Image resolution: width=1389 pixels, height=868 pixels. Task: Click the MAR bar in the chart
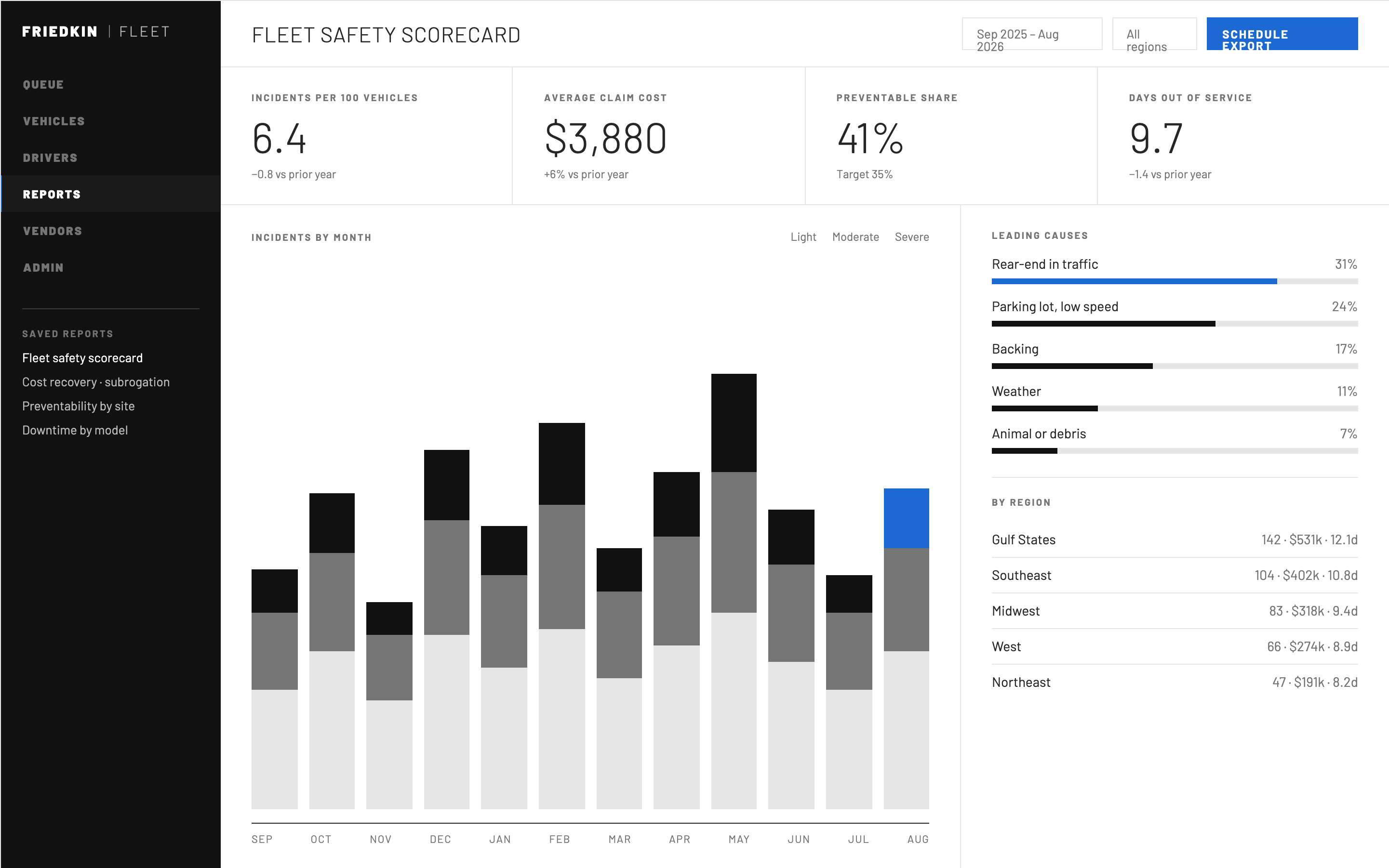click(x=619, y=679)
